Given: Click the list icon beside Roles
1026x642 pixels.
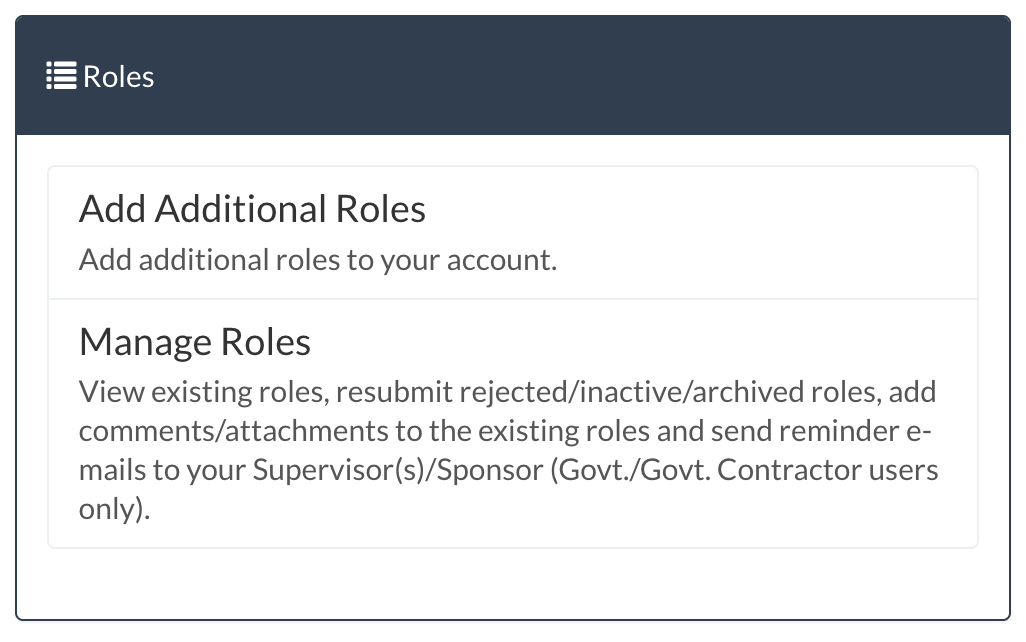Looking at the screenshot, I should click(62, 77).
